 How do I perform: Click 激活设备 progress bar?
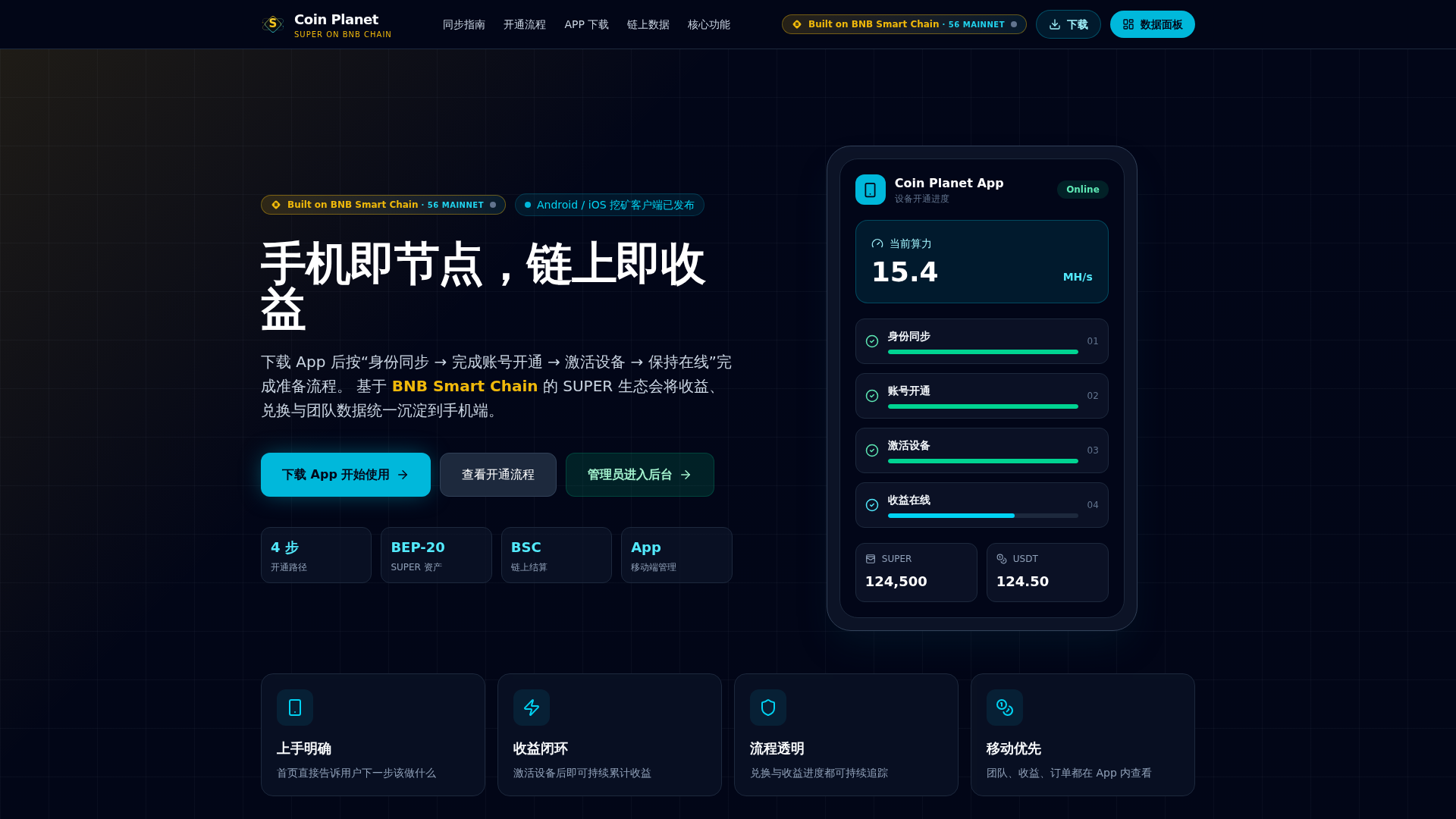pos(983,461)
